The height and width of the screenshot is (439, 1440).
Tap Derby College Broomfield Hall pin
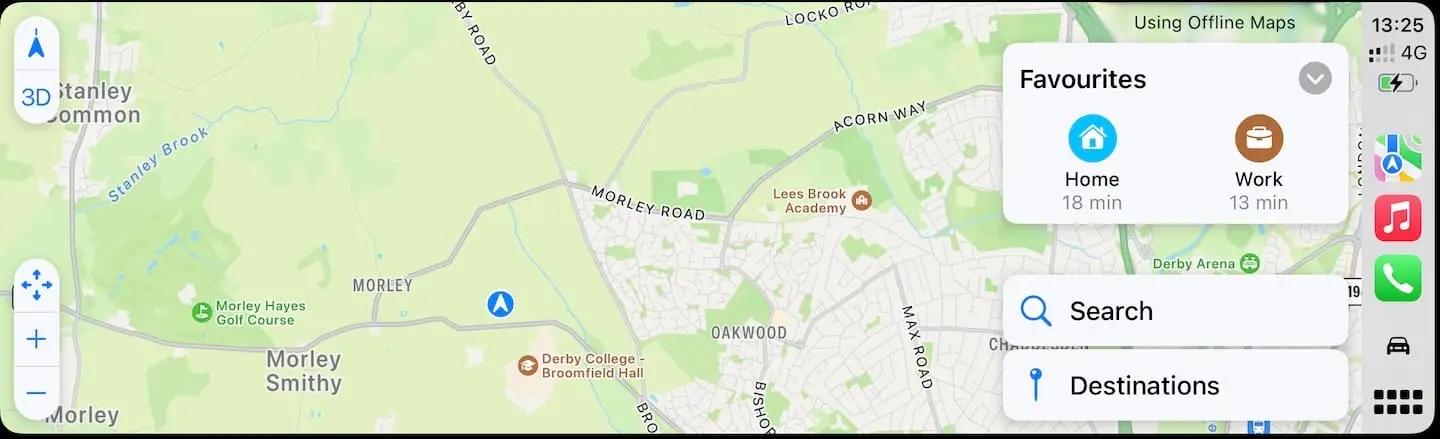coord(527,366)
